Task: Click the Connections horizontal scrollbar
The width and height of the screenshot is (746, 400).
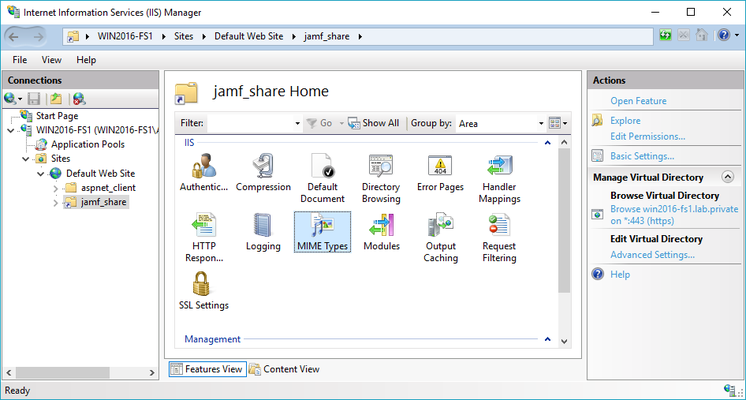Action: [x=64, y=372]
